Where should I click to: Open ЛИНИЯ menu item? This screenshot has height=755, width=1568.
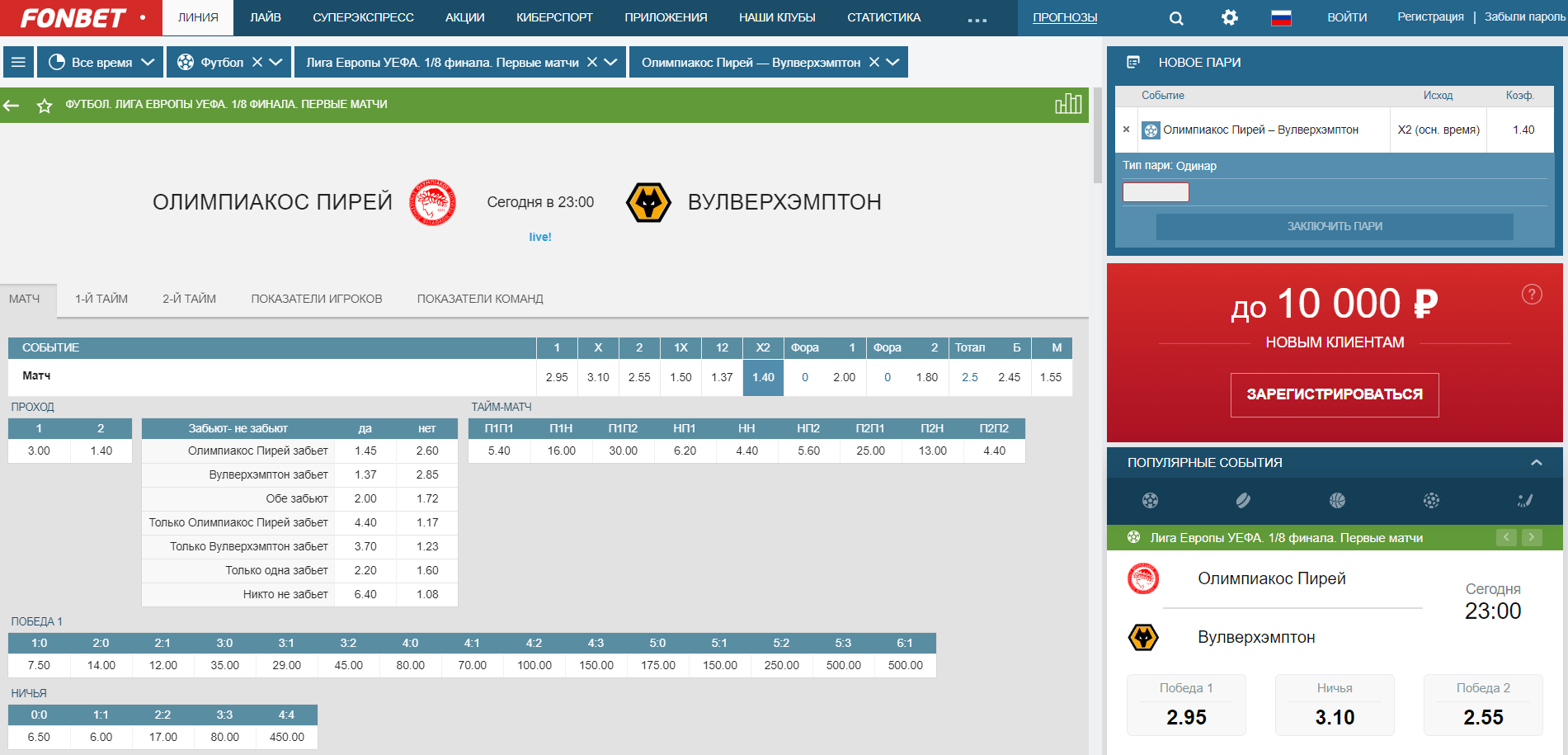[x=198, y=17]
